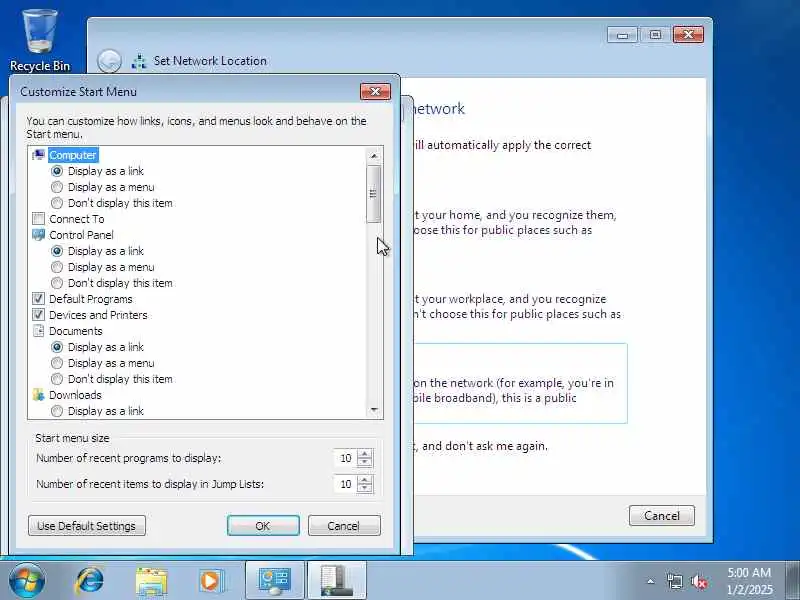Screen dimensions: 800x600
Task: Open the network status tray icon
Action: (x=674, y=581)
